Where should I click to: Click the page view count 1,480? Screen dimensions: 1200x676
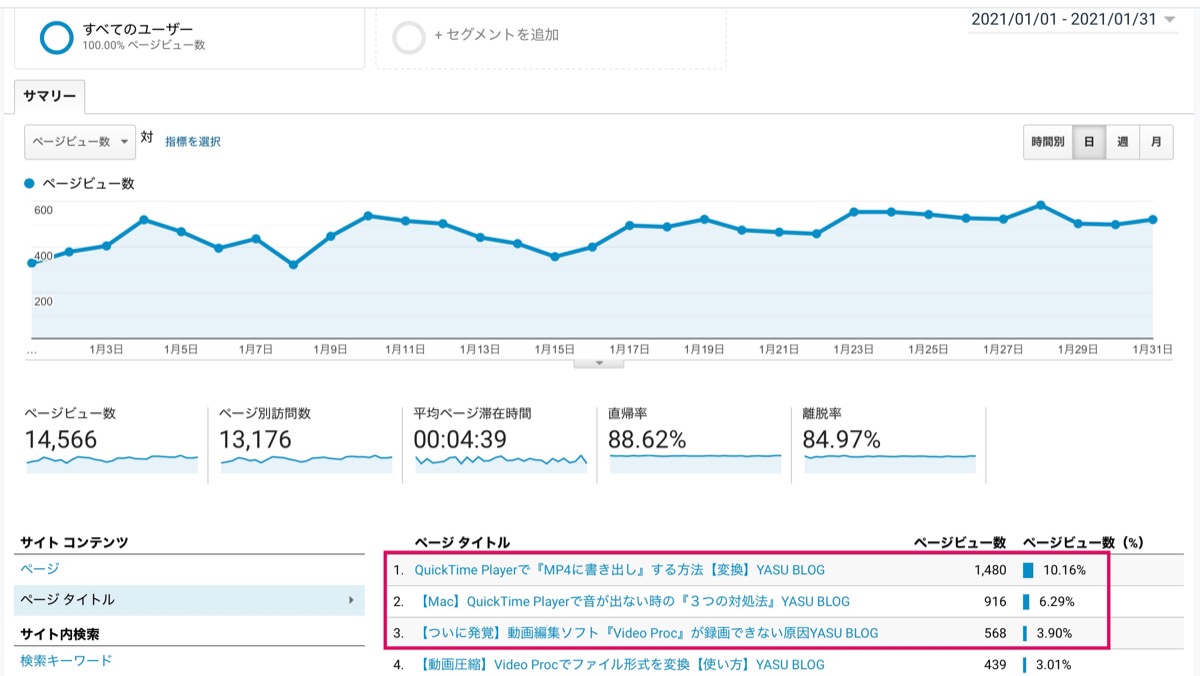(x=990, y=570)
